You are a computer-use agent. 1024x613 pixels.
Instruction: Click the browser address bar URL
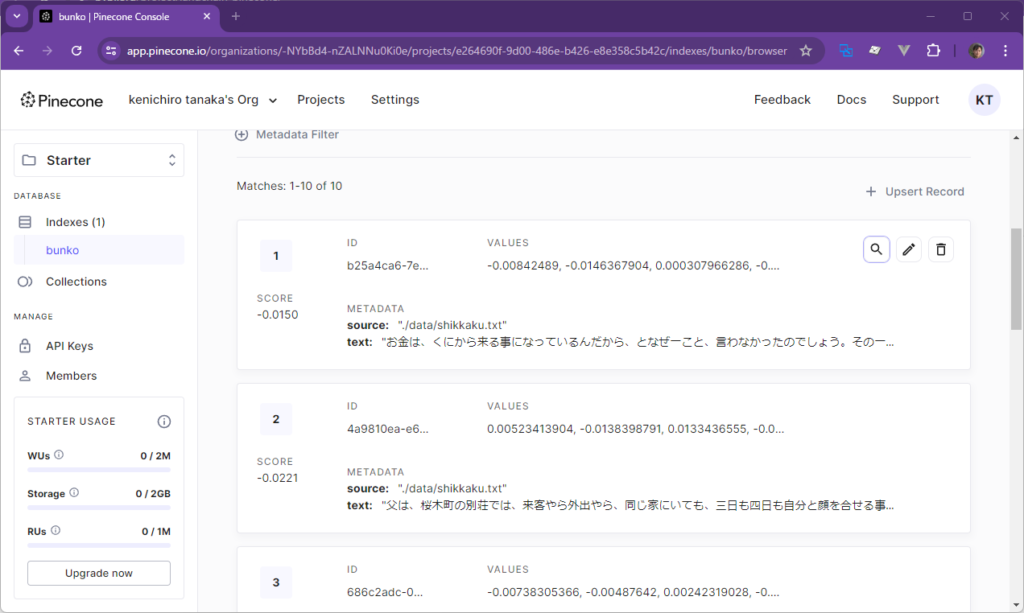(456, 51)
